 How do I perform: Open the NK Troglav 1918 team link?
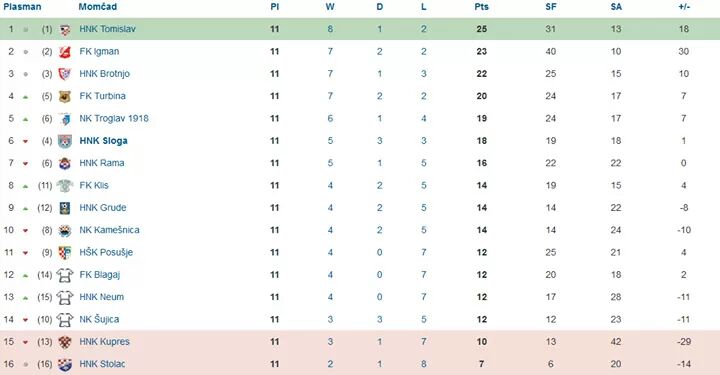click(x=114, y=118)
